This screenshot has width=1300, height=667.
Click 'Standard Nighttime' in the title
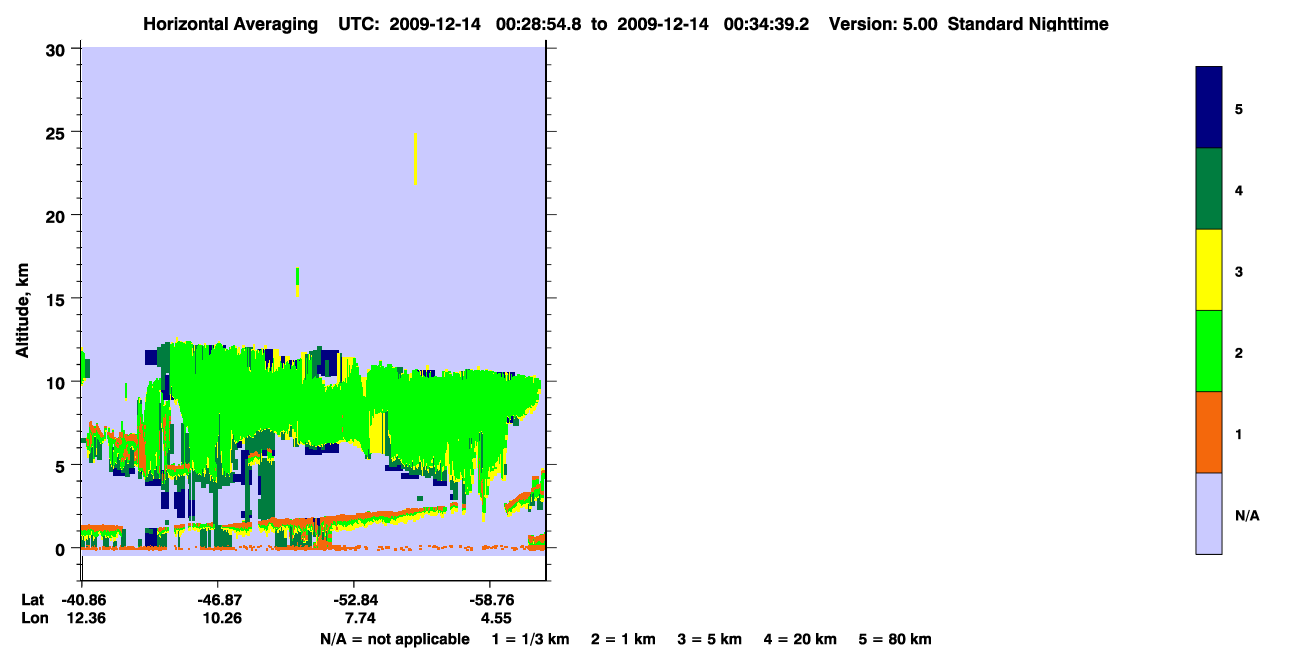click(x=1028, y=24)
